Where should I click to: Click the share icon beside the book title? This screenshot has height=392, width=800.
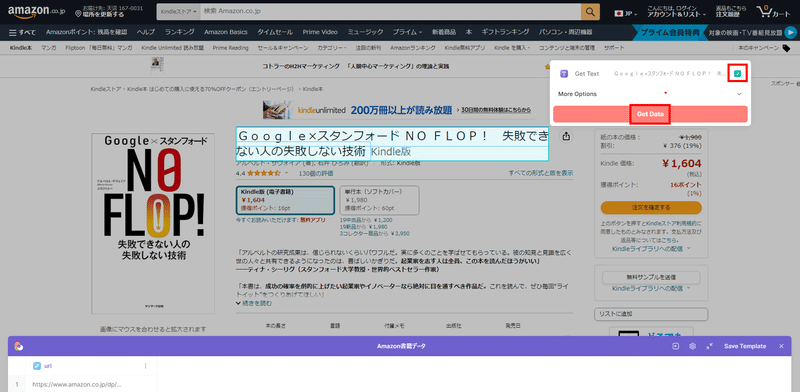pyautogui.click(x=565, y=136)
